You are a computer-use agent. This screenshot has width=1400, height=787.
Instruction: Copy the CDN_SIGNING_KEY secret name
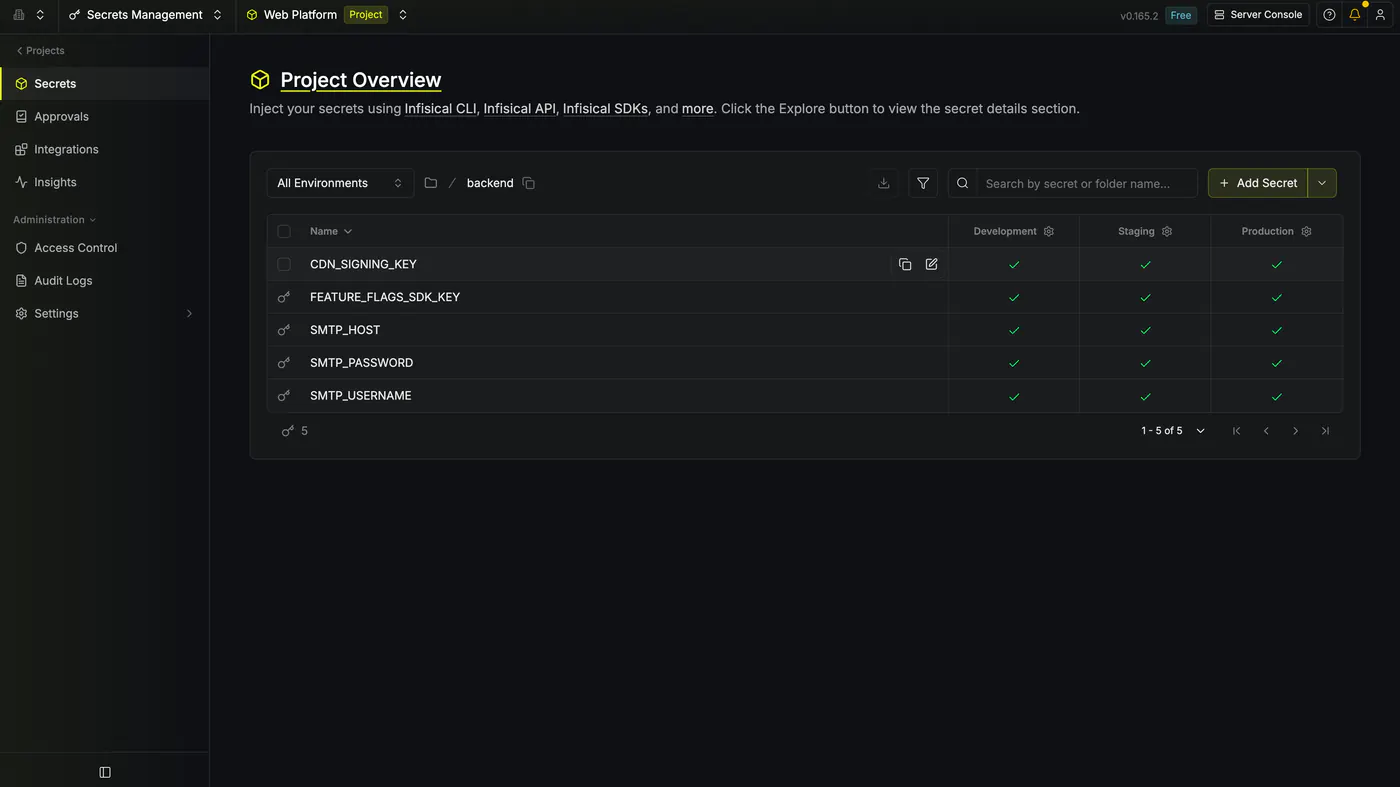point(905,264)
